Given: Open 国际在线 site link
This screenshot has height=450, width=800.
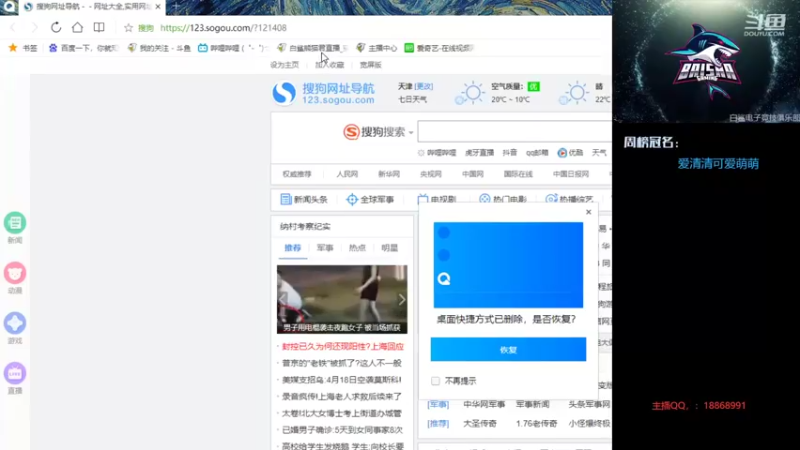Looking at the screenshot, I should pyautogui.click(x=518, y=174).
